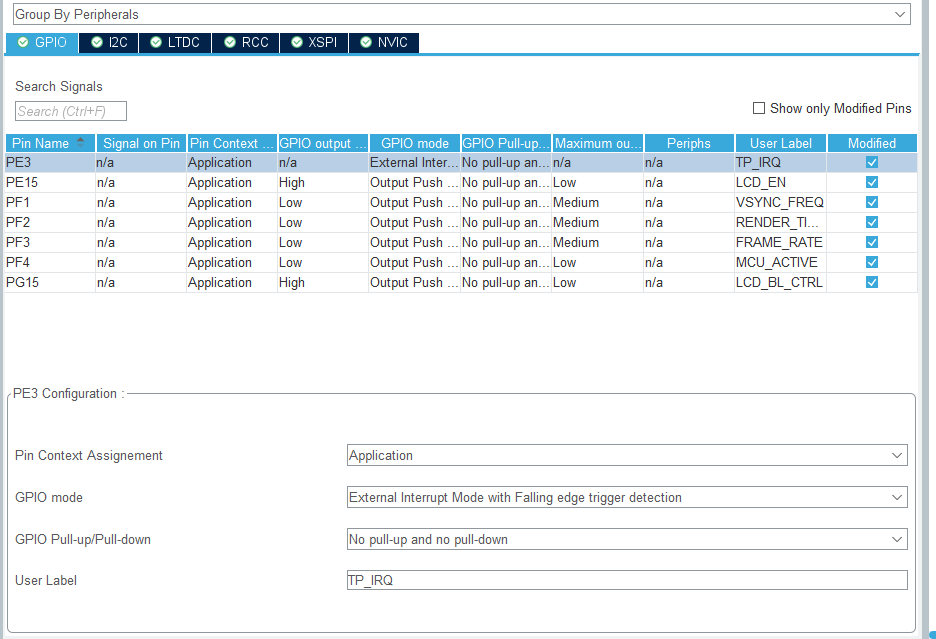Toggle Modified checkbox for PG15 row
This screenshot has width=936, height=639.
pyautogui.click(x=872, y=283)
